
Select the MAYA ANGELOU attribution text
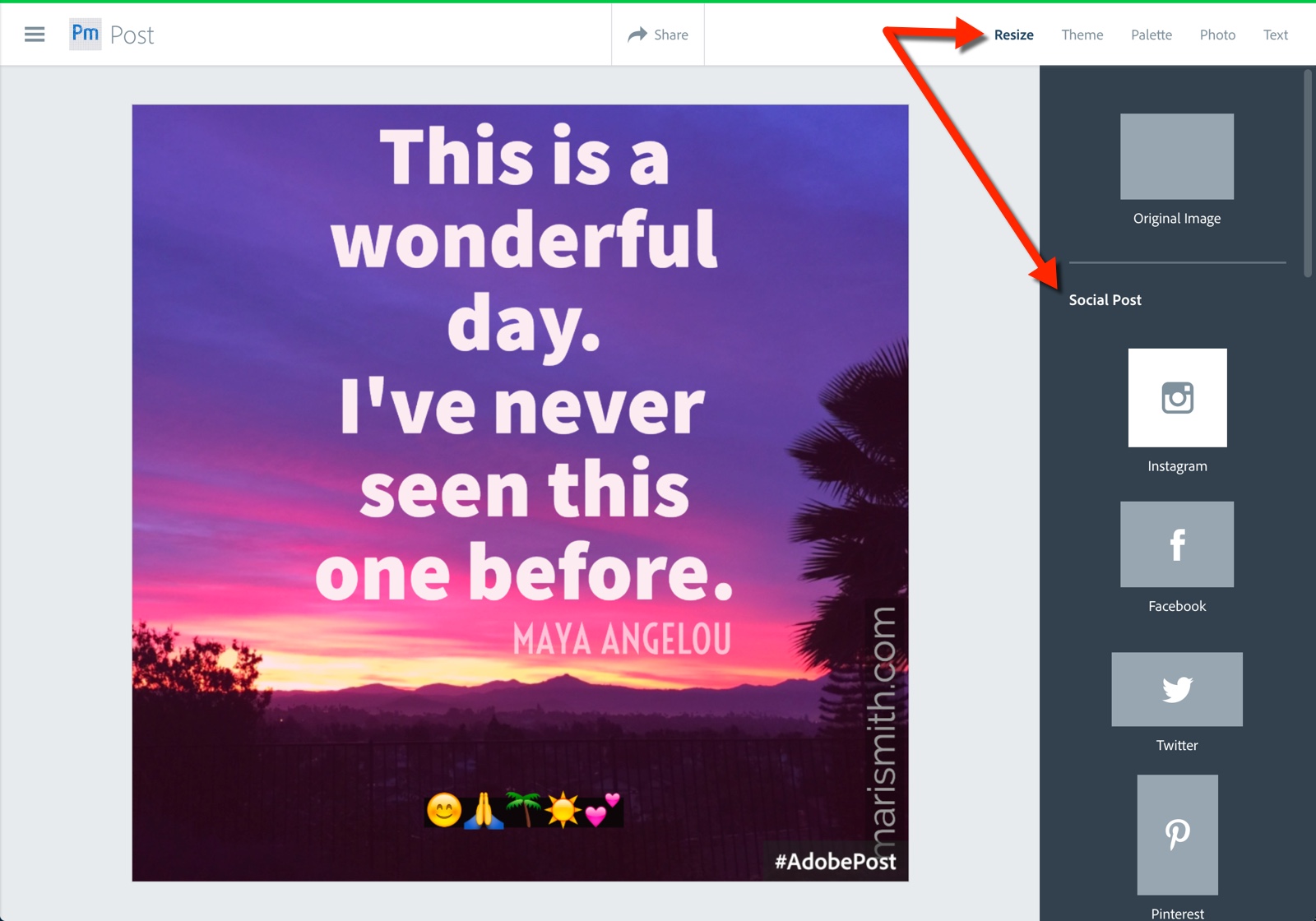[622, 639]
